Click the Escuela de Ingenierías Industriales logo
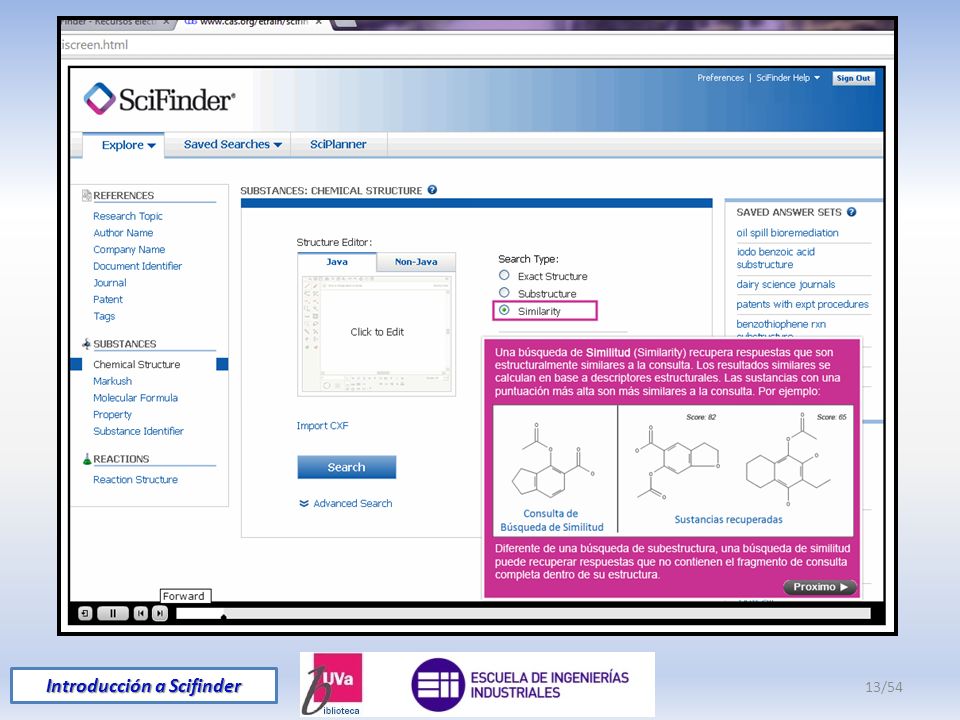 point(521,684)
